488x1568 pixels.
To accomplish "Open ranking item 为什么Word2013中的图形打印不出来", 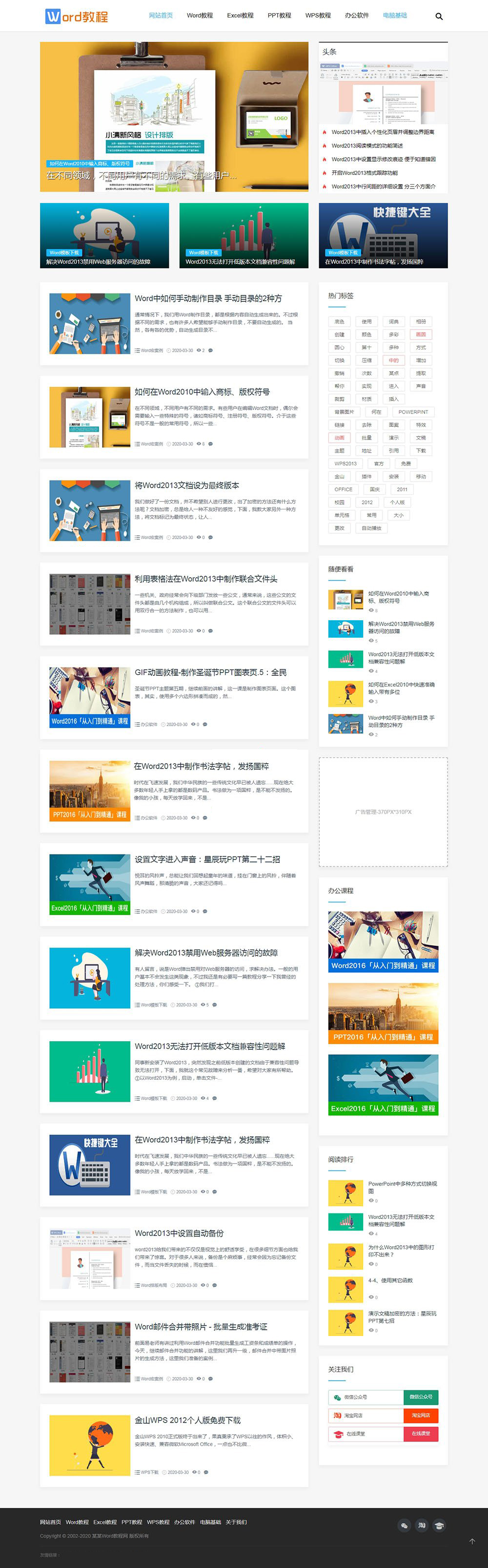I will [x=401, y=1251].
